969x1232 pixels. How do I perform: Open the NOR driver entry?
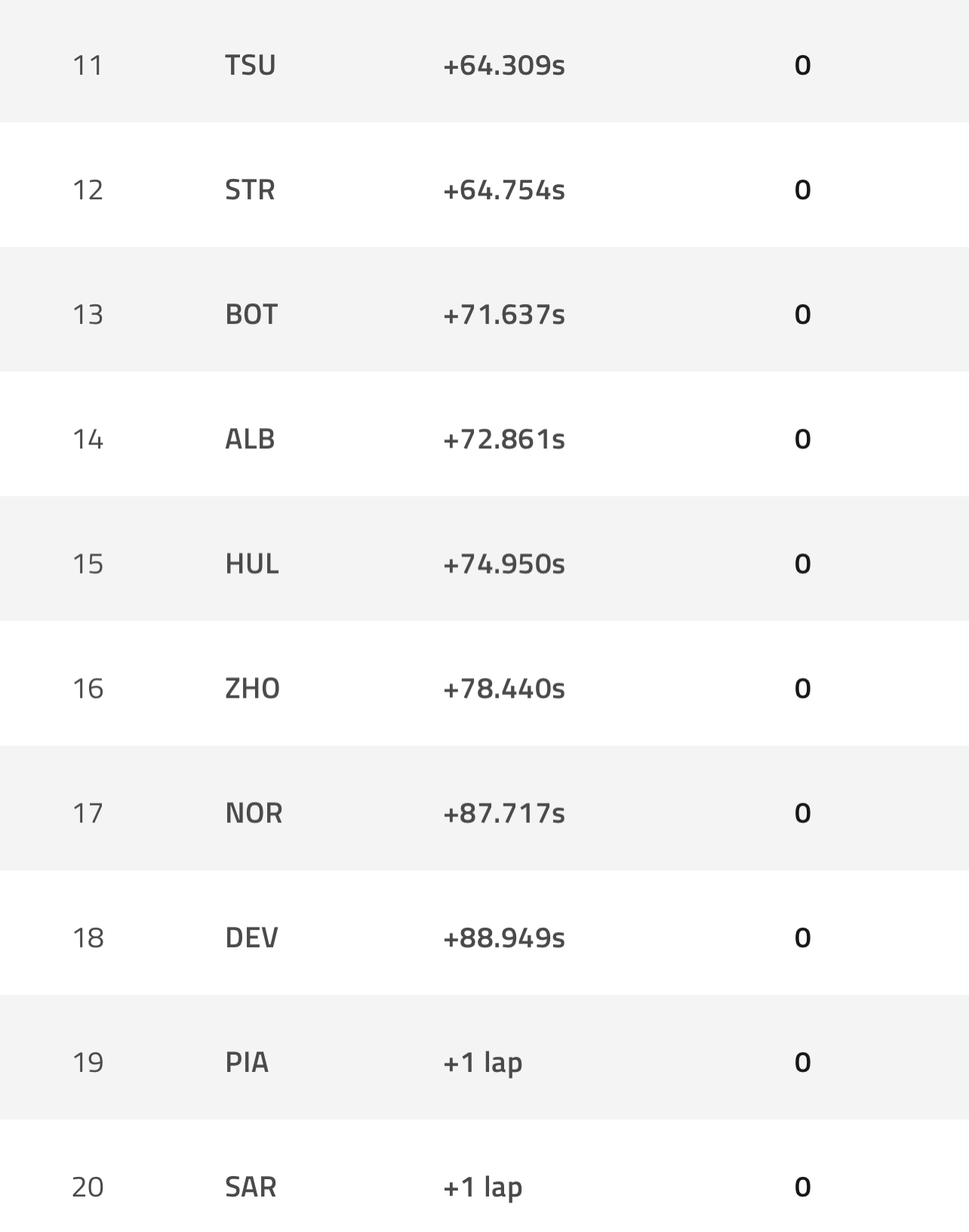(x=254, y=813)
